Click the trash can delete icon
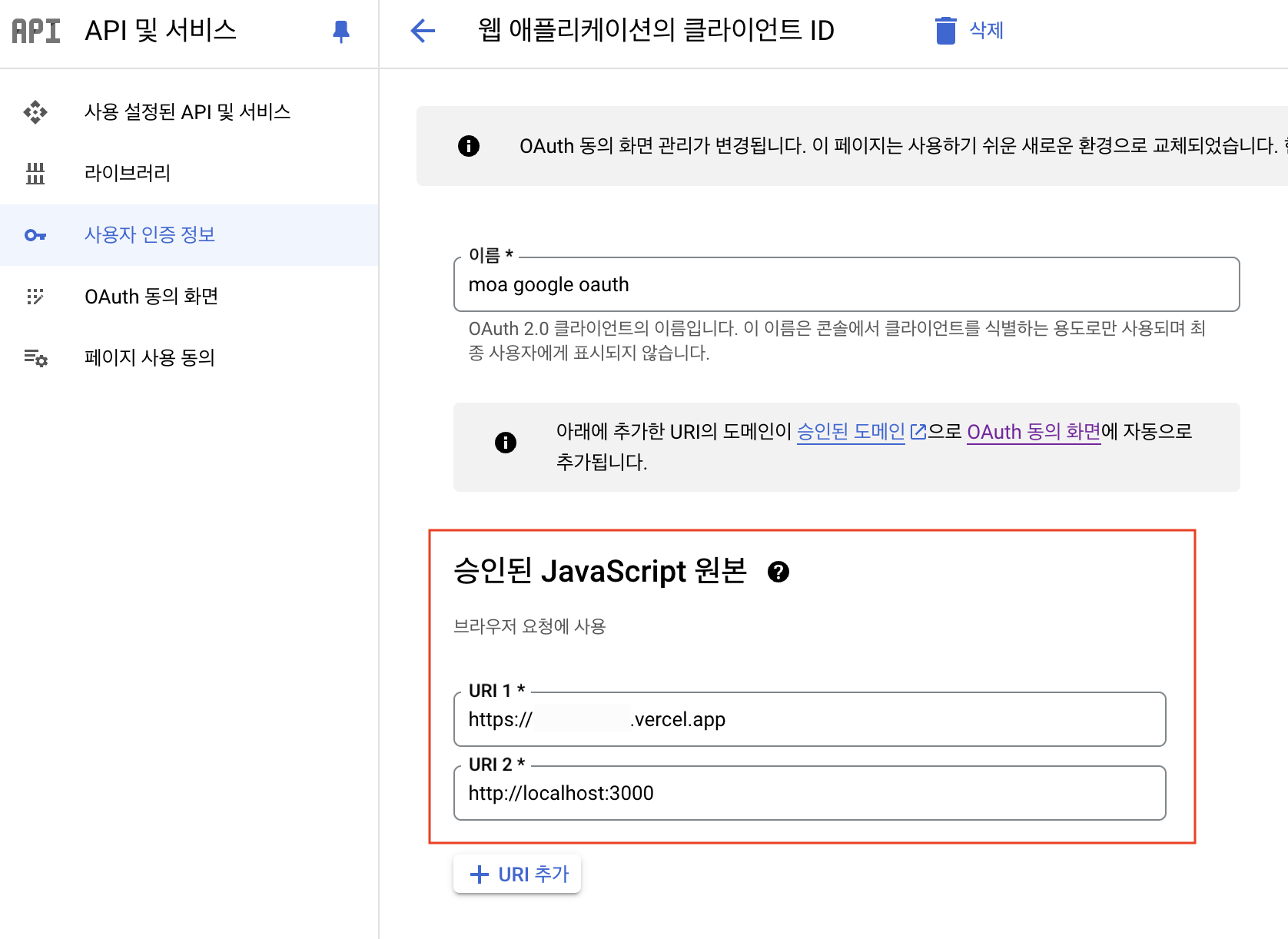 (946, 31)
